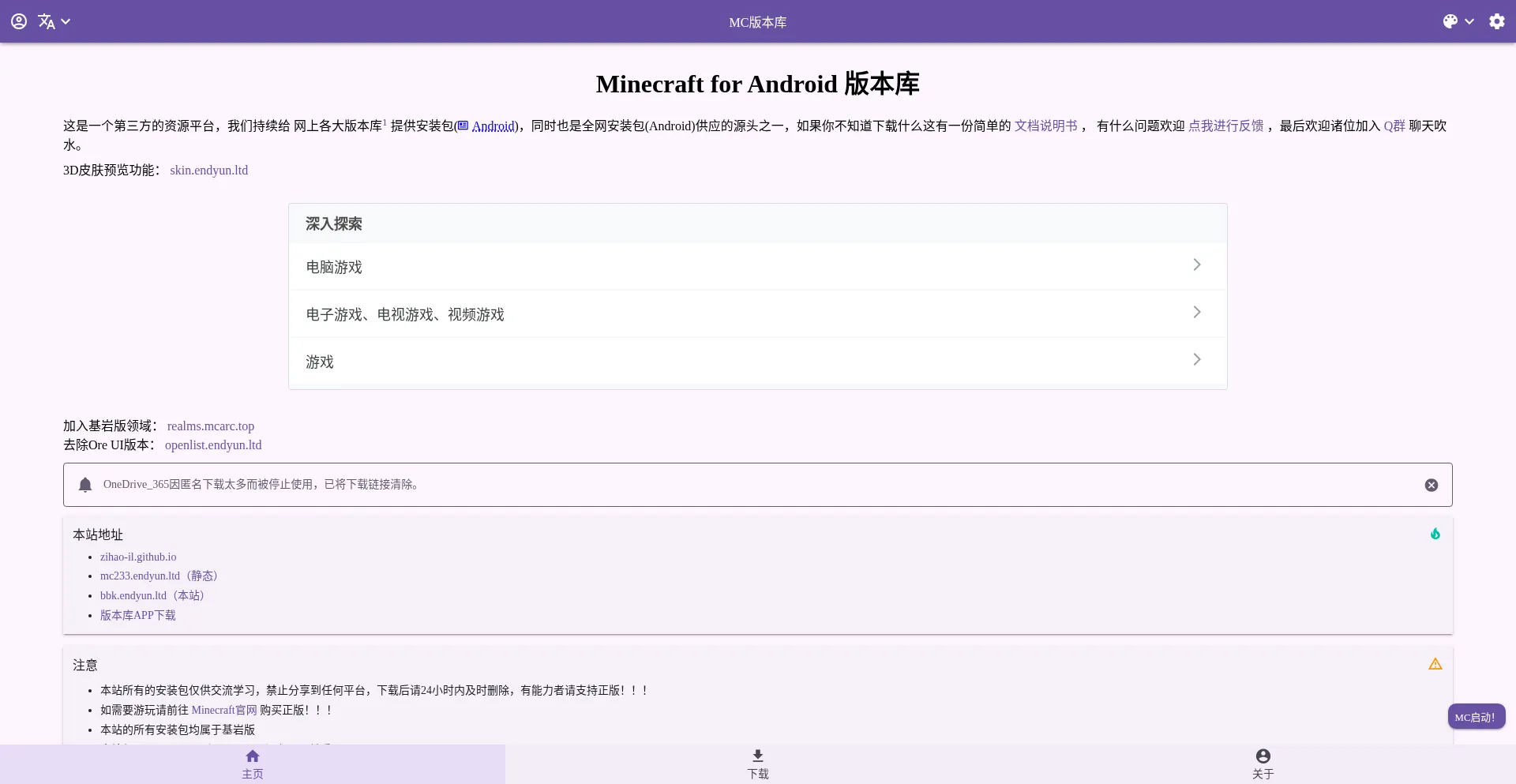Image resolution: width=1516 pixels, height=784 pixels.
Task: Click the bell icon in the notice
Action: click(85, 485)
